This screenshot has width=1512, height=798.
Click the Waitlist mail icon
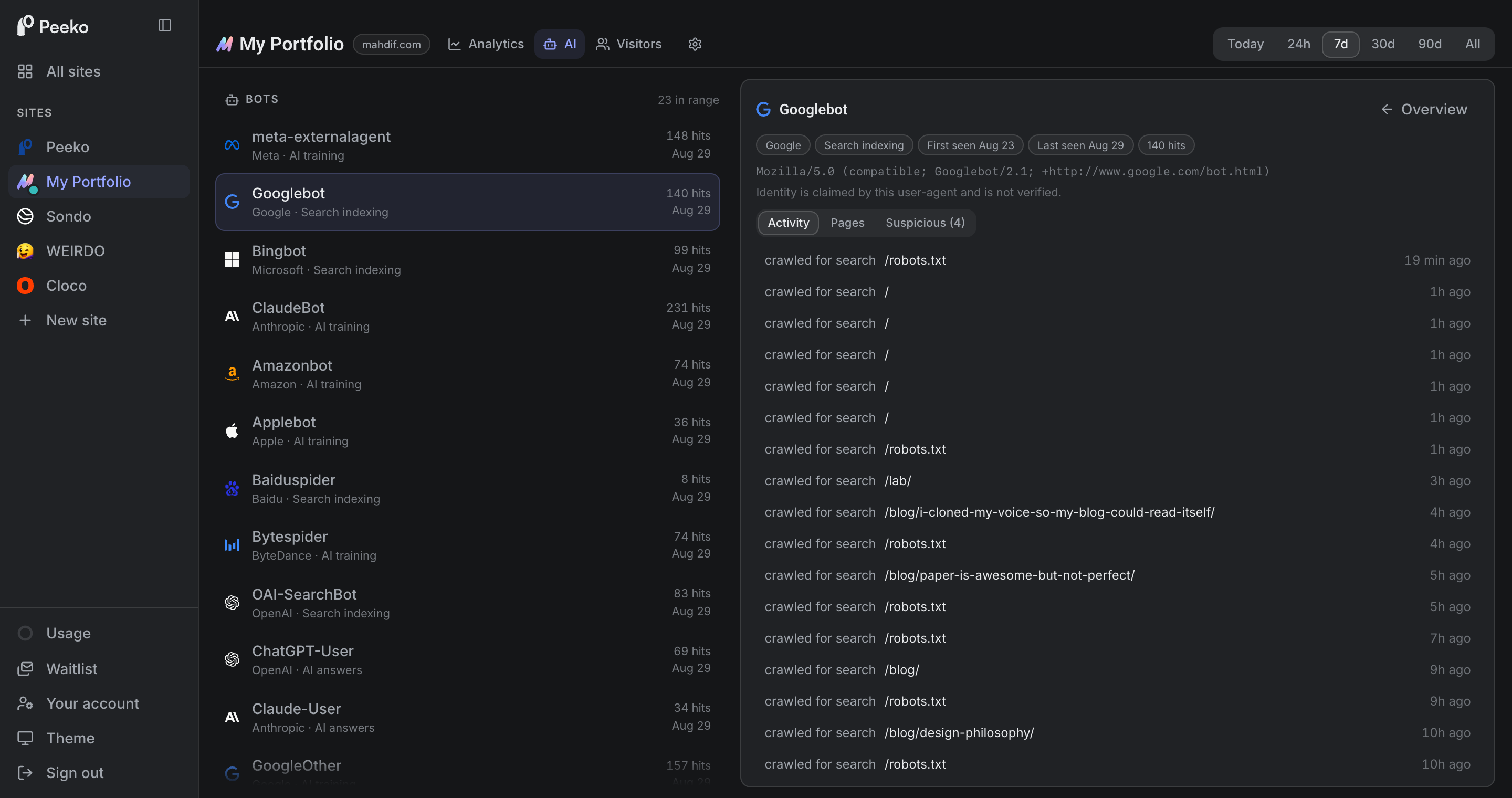click(x=25, y=668)
